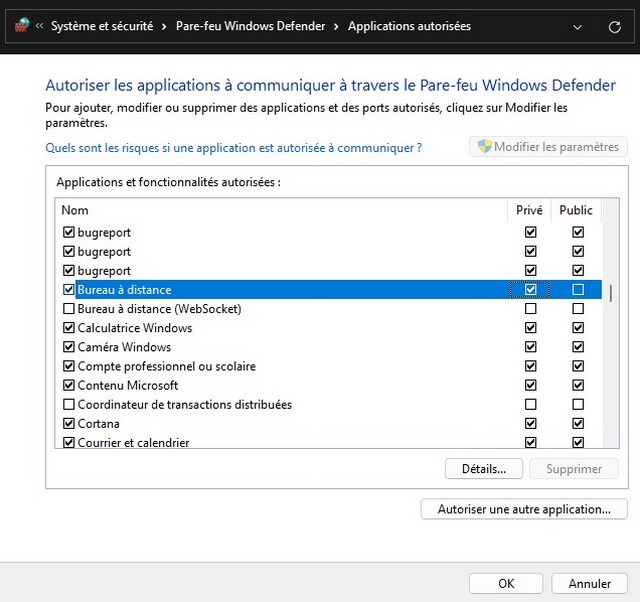
Task: Click the Privé column header
Action: 529,210
